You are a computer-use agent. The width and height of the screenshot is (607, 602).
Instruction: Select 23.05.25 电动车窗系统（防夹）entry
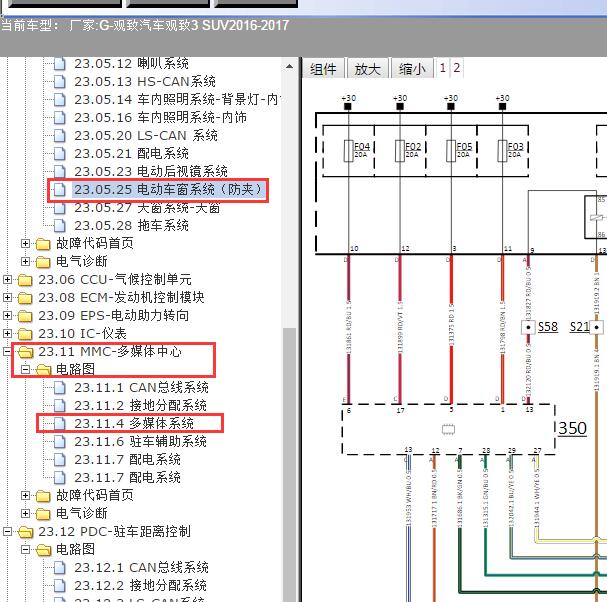coord(169,189)
